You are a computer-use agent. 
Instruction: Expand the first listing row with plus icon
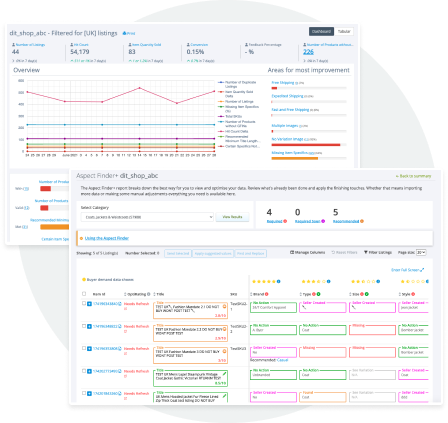[89, 304]
